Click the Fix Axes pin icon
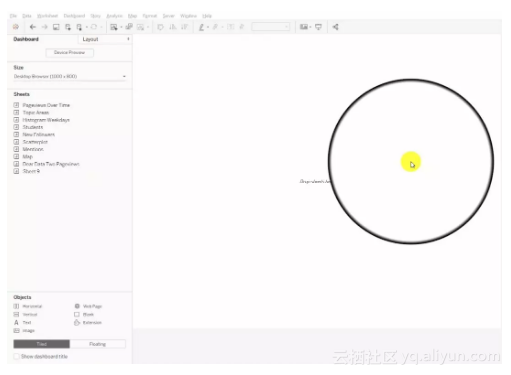The image size is (511, 375). pos(242,27)
